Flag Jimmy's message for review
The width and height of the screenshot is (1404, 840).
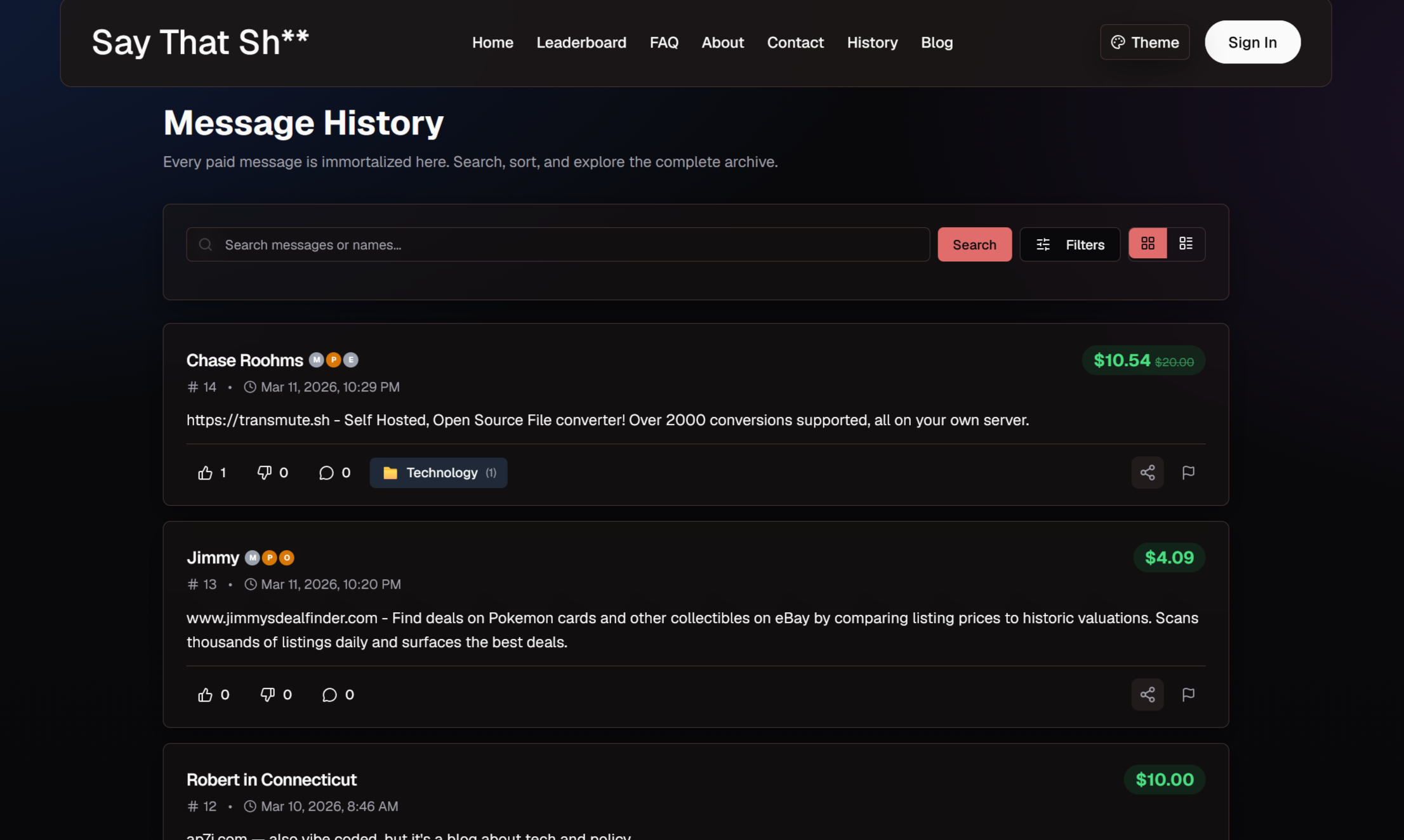(x=1188, y=694)
